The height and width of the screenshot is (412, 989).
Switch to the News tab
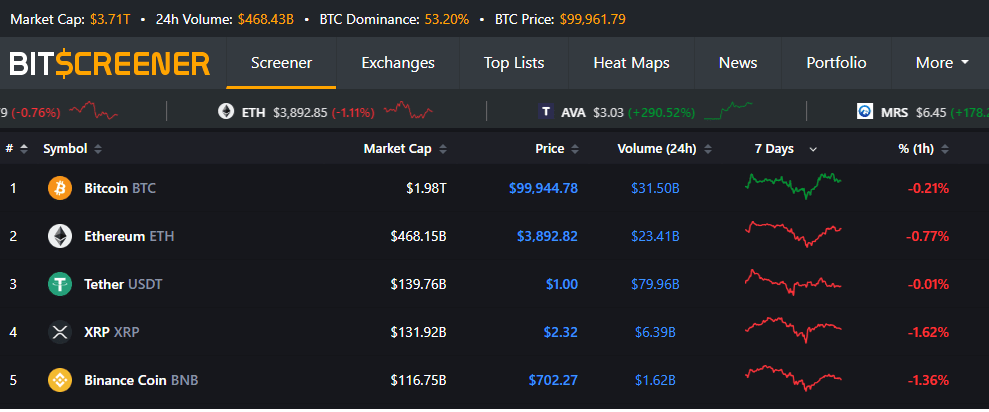[x=738, y=62]
